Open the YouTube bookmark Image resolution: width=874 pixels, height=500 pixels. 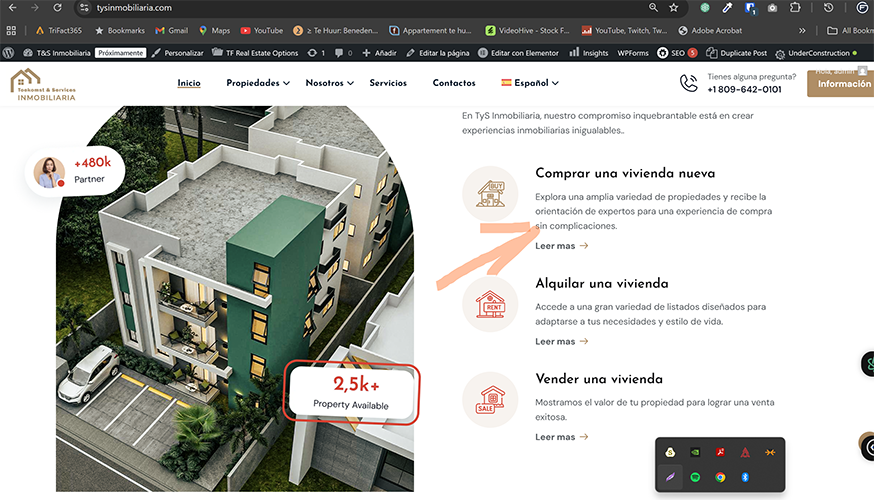click(262, 31)
